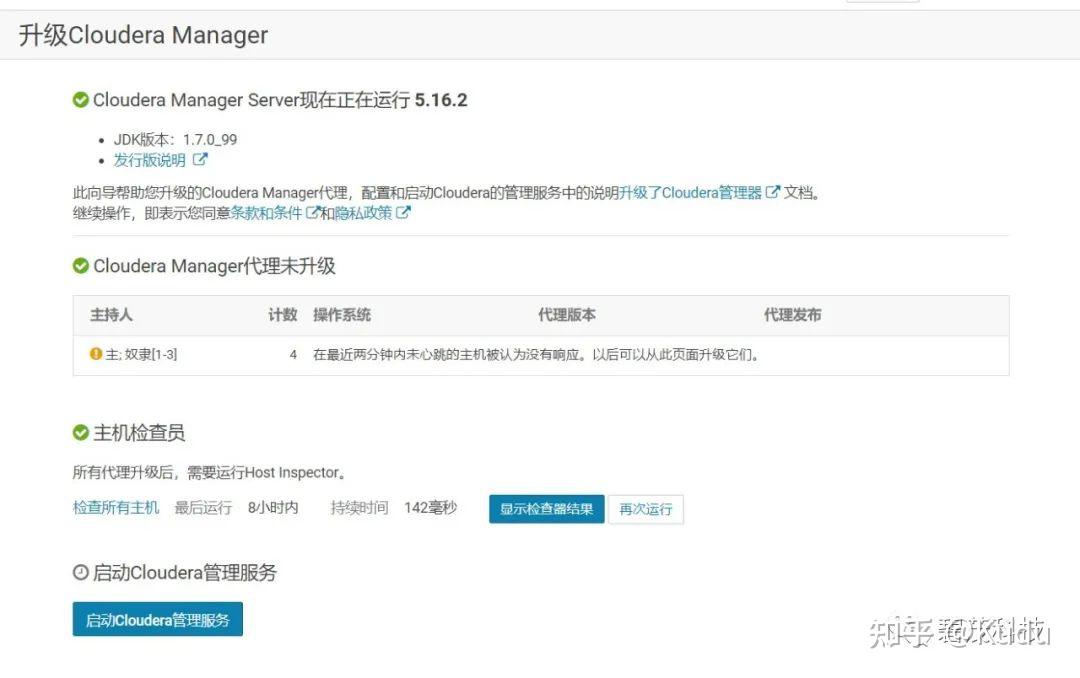Click the 启动Cloudera管理服务 blue button
Screen dimensions: 1080x678
(157, 619)
